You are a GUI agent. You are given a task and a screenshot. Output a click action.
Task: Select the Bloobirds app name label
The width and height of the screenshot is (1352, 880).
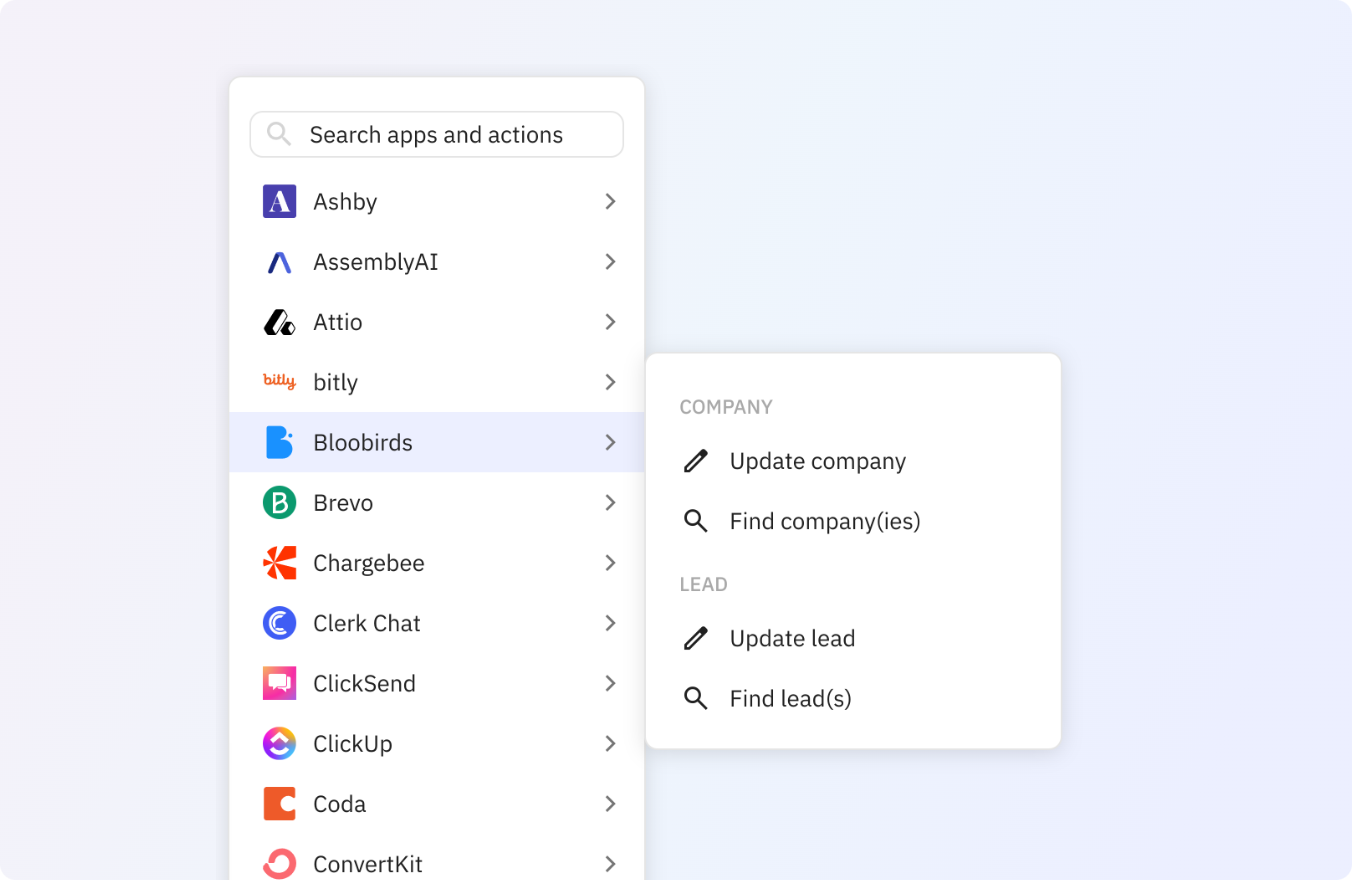[x=363, y=442]
